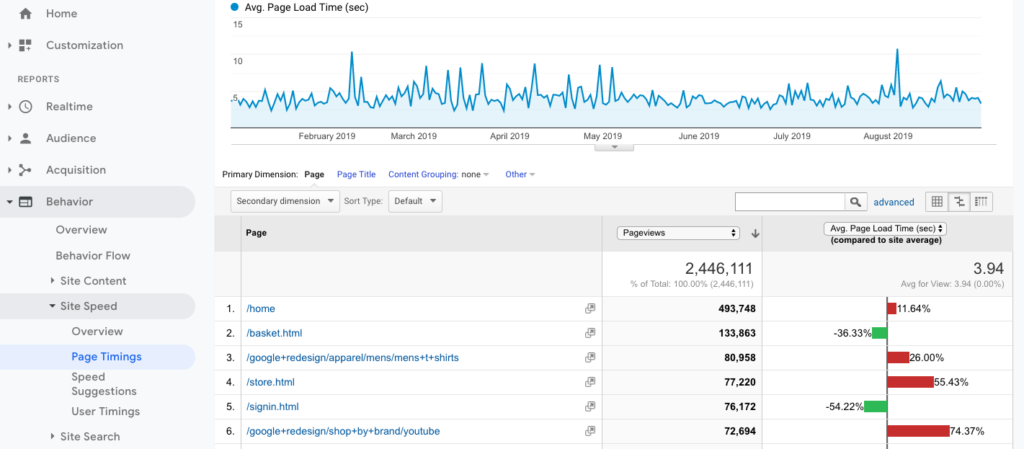
Task: Switch to data table view icon
Action: click(x=936, y=202)
